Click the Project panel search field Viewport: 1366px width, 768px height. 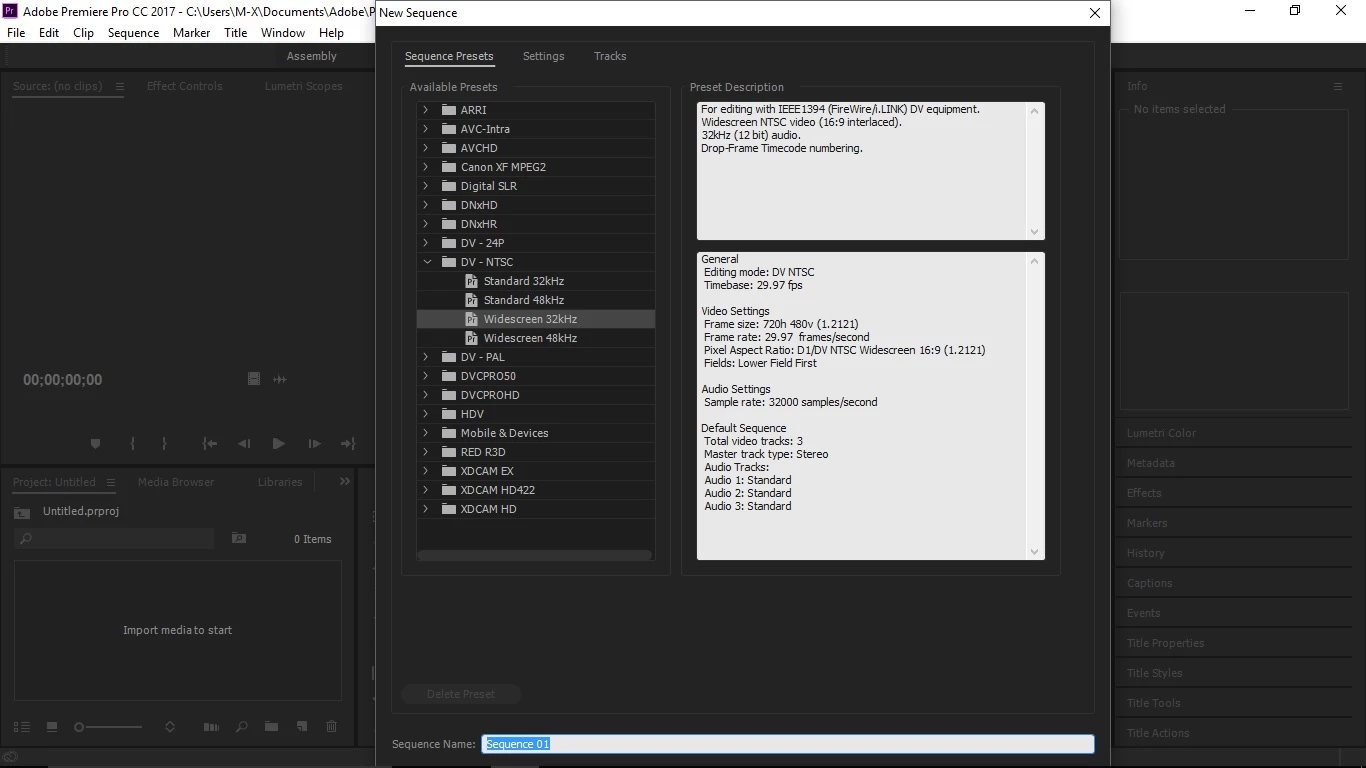click(x=115, y=538)
